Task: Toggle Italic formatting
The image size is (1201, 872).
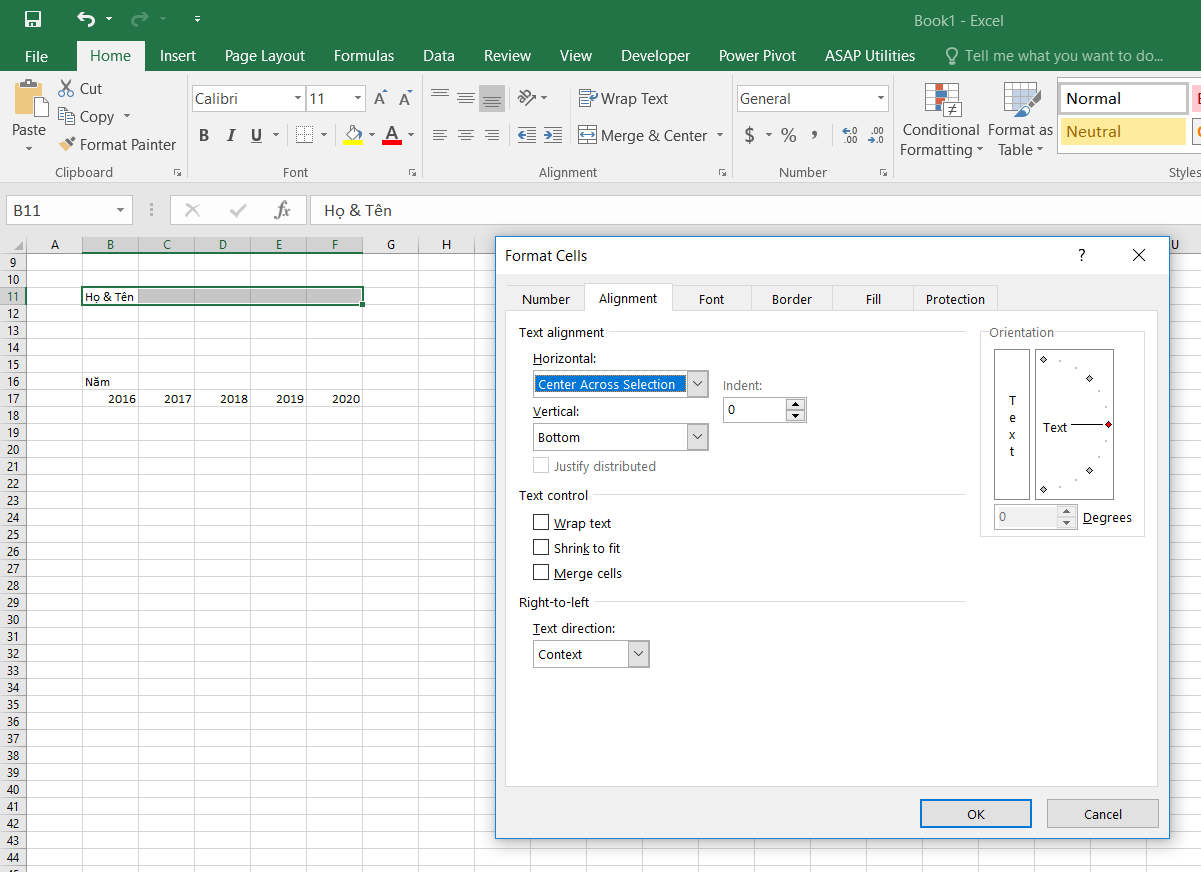Action: pos(231,135)
